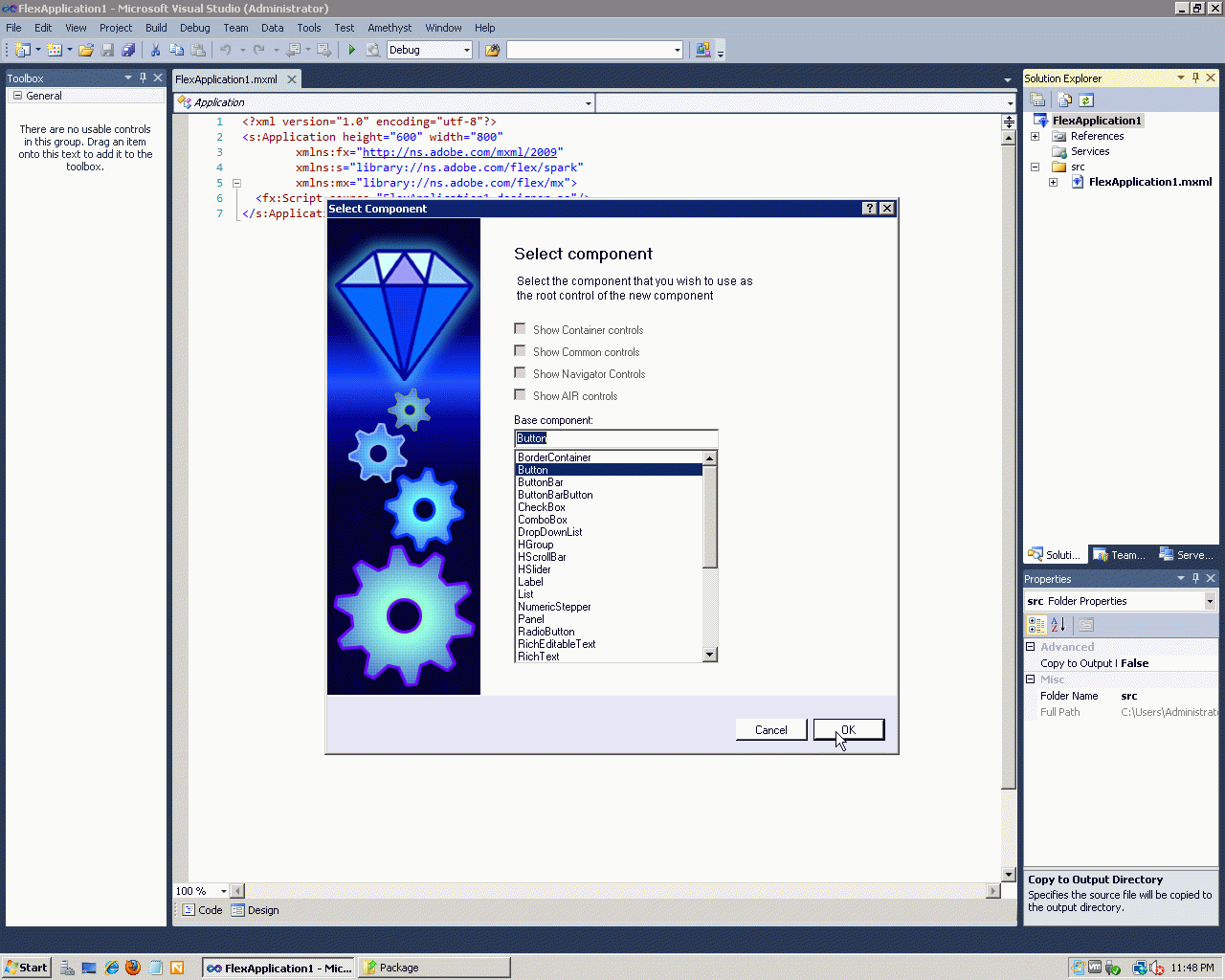This screenshot has height=980, width=1225.
Task: Open the Build menu
Action: click(x=156, y=28)
